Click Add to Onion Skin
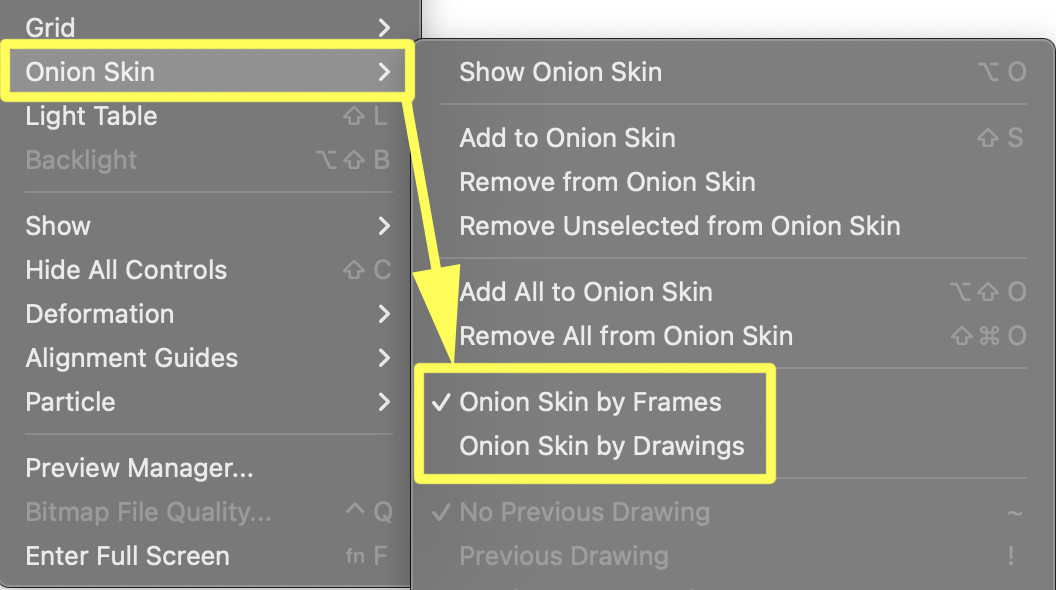This screenshot has height=590, width=1056. tap(567, 138)
